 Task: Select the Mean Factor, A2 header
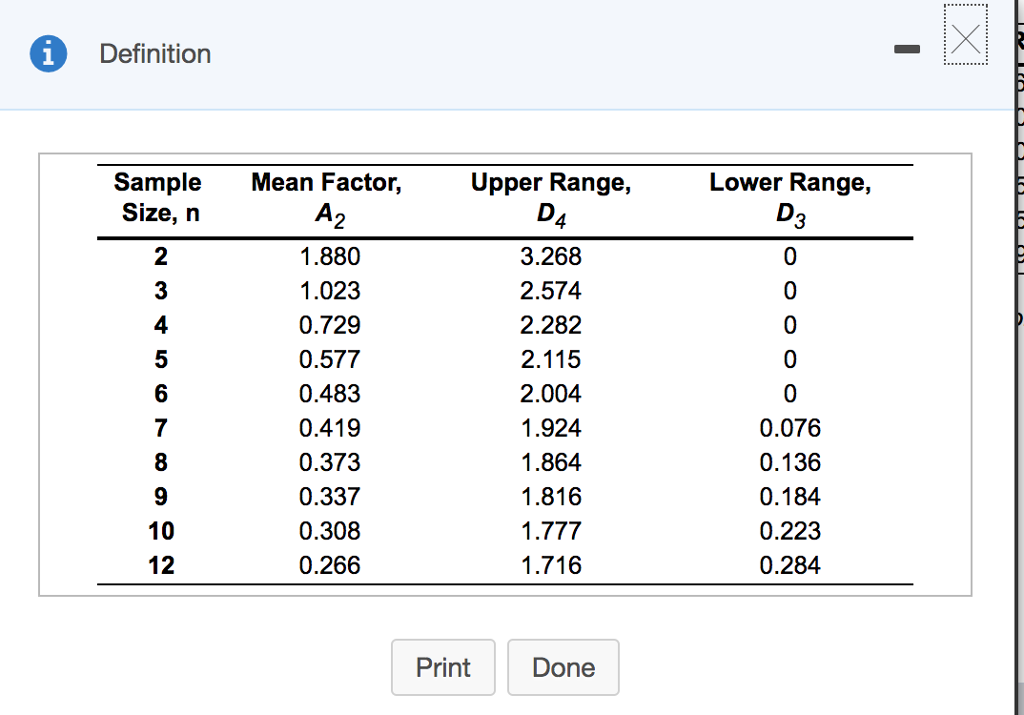pos(326,197)
